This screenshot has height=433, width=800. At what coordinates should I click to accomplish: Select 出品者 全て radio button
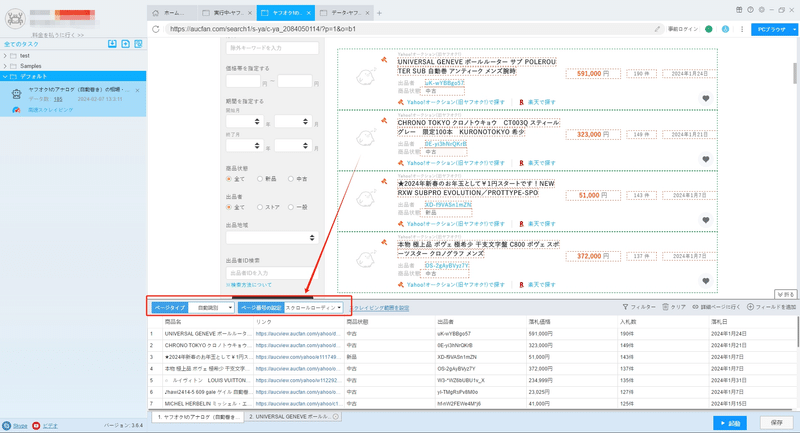[229, 207]
